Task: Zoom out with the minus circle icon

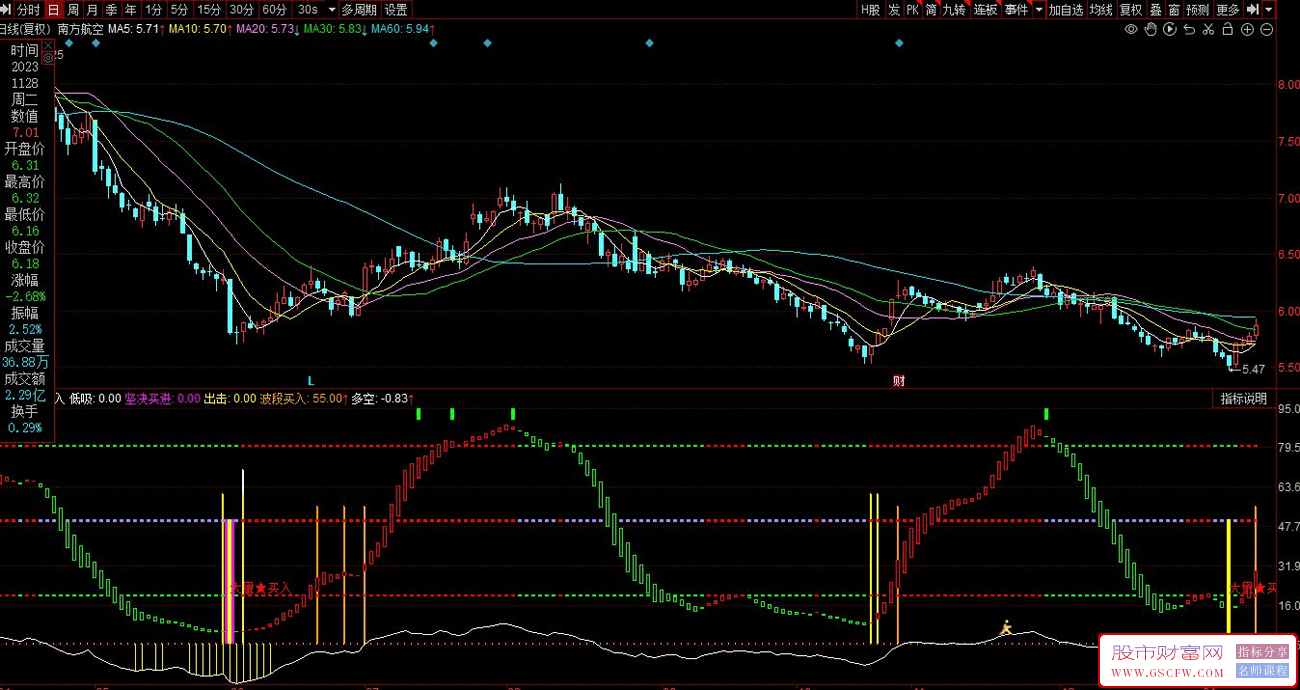Action: [x=1267, y=29]
